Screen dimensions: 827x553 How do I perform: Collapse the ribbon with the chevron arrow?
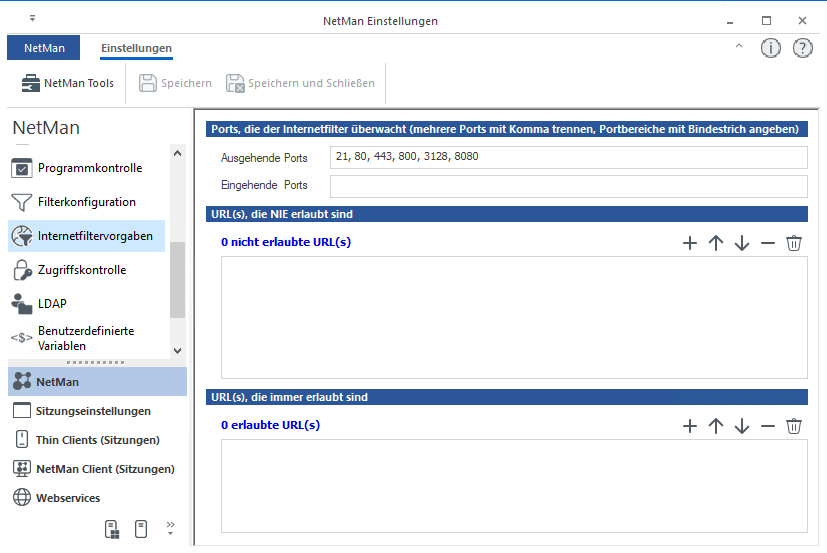pyautogui.click(x=739, y=47)
